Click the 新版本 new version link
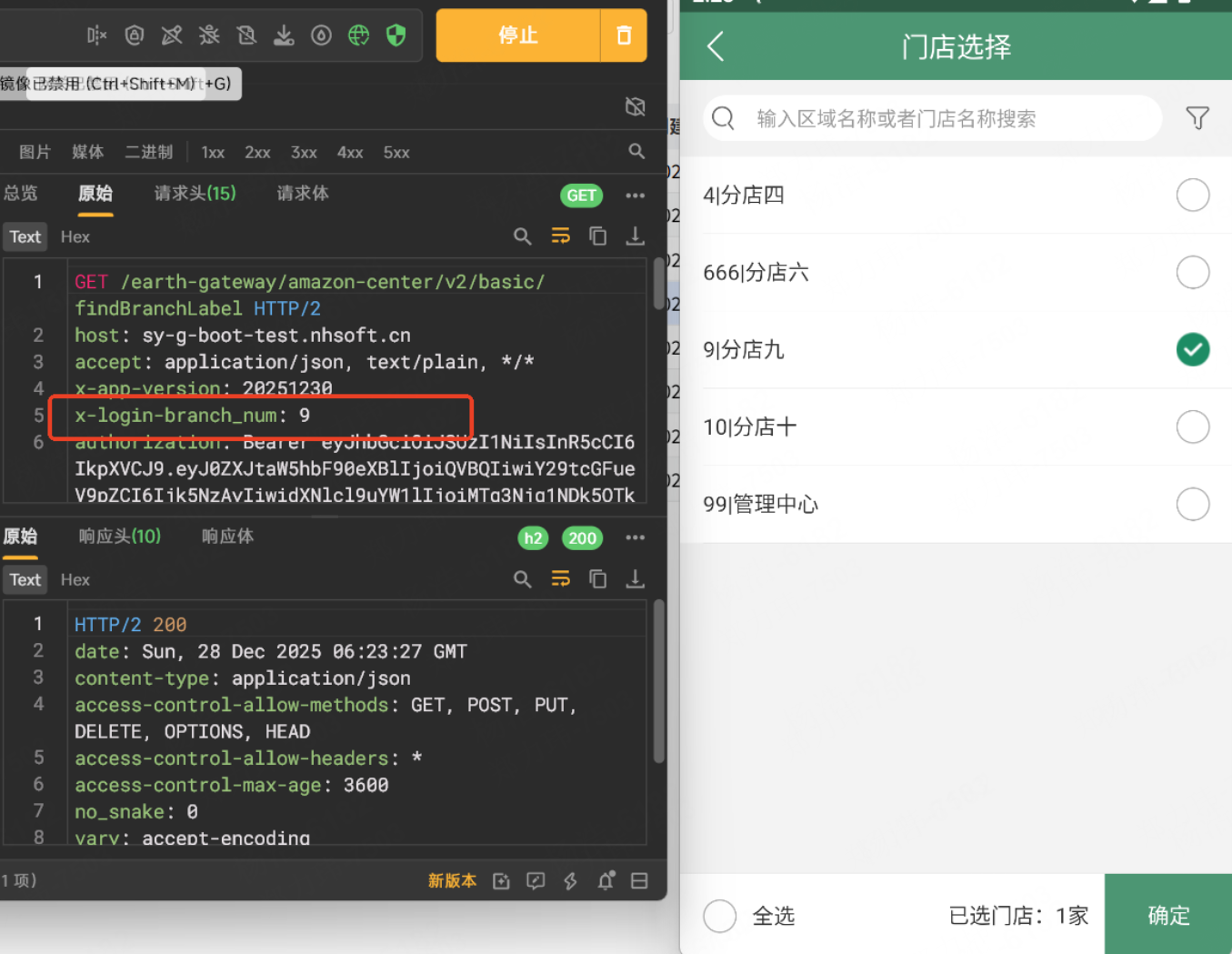 coord(452,881)
